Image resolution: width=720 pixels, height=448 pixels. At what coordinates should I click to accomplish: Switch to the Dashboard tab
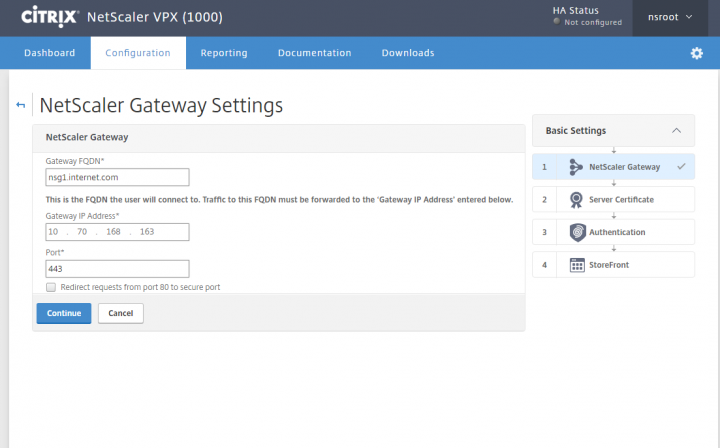click(x=49, y=53)
